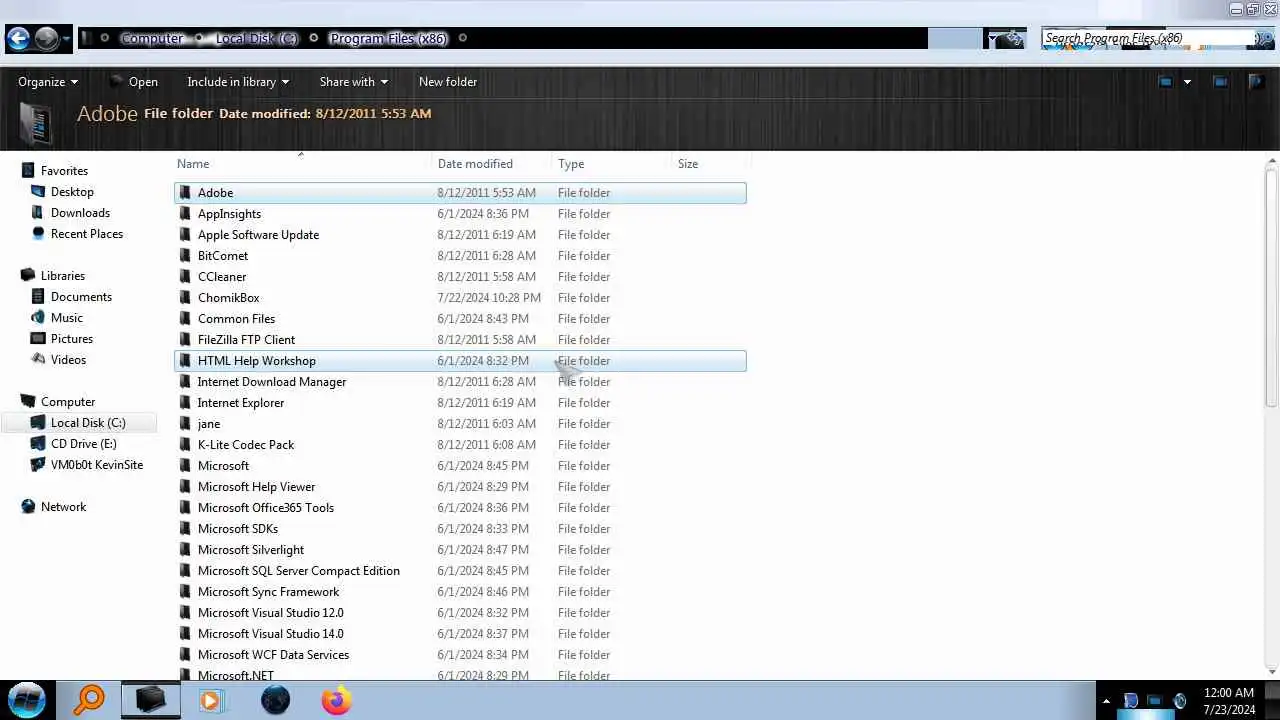Expand arrow after Program Files (x86) breadcrumb
The image size is (1280, 720).
tap(462, 38)
